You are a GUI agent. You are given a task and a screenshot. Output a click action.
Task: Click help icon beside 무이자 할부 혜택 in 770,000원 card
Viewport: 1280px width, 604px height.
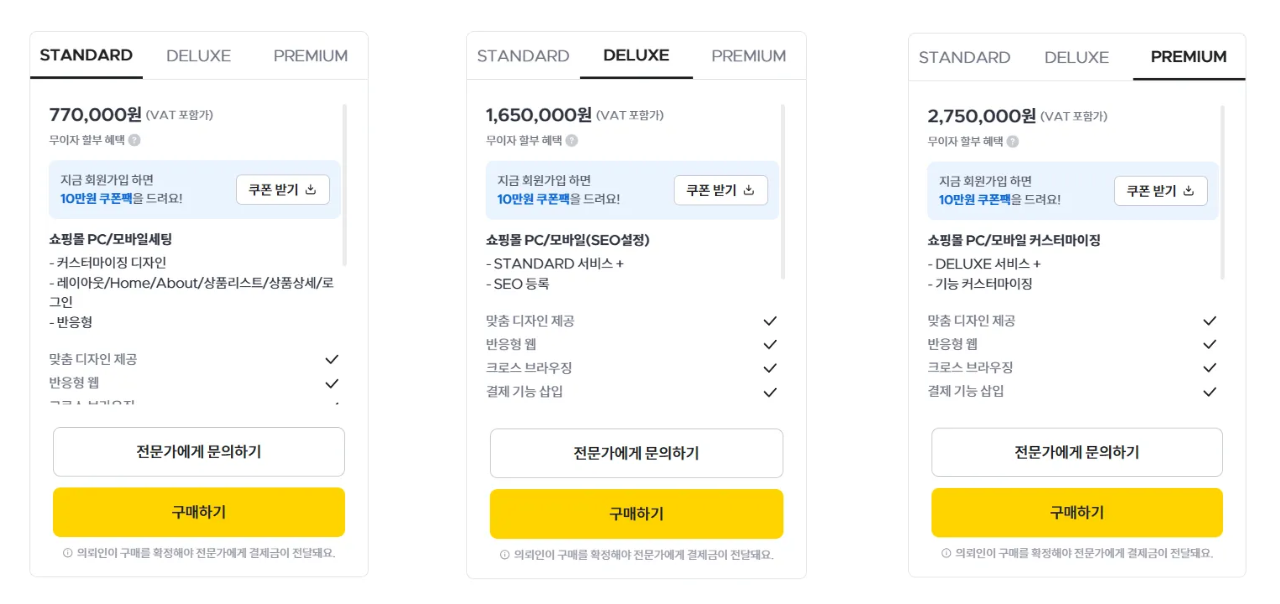134,141
